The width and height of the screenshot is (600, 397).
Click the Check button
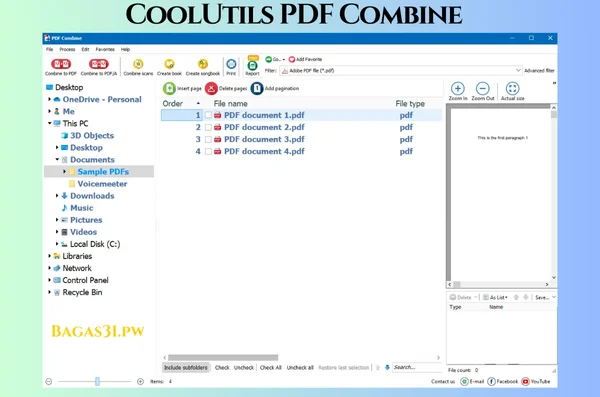click(x=222, y=368)
